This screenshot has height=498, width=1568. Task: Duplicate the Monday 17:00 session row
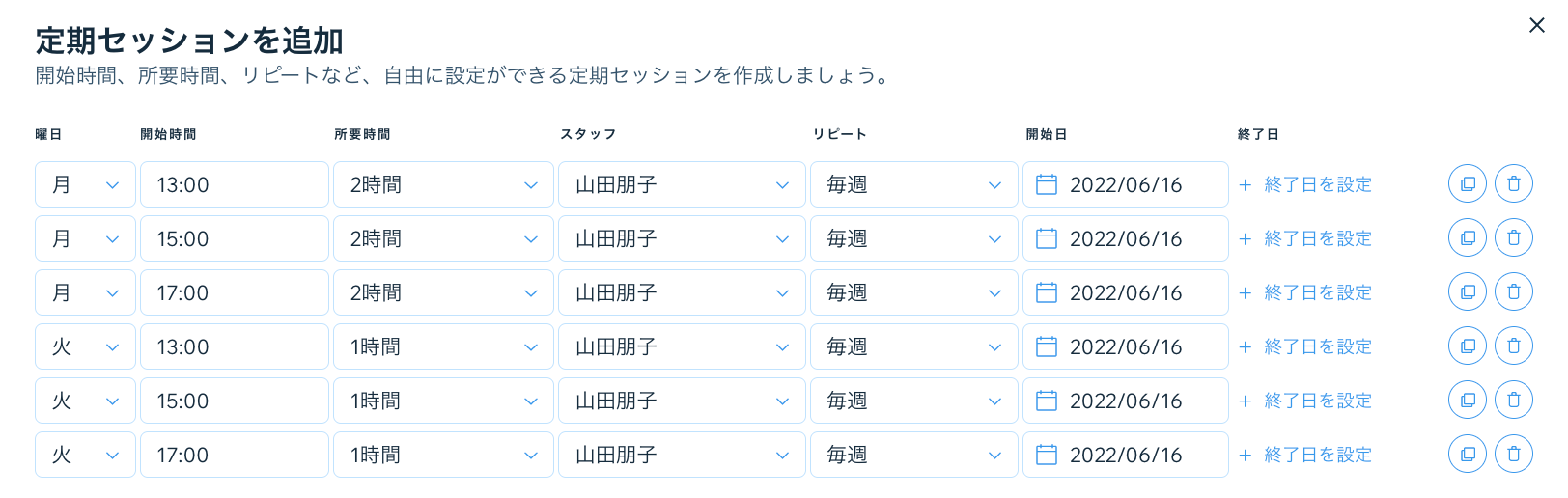1468,291
